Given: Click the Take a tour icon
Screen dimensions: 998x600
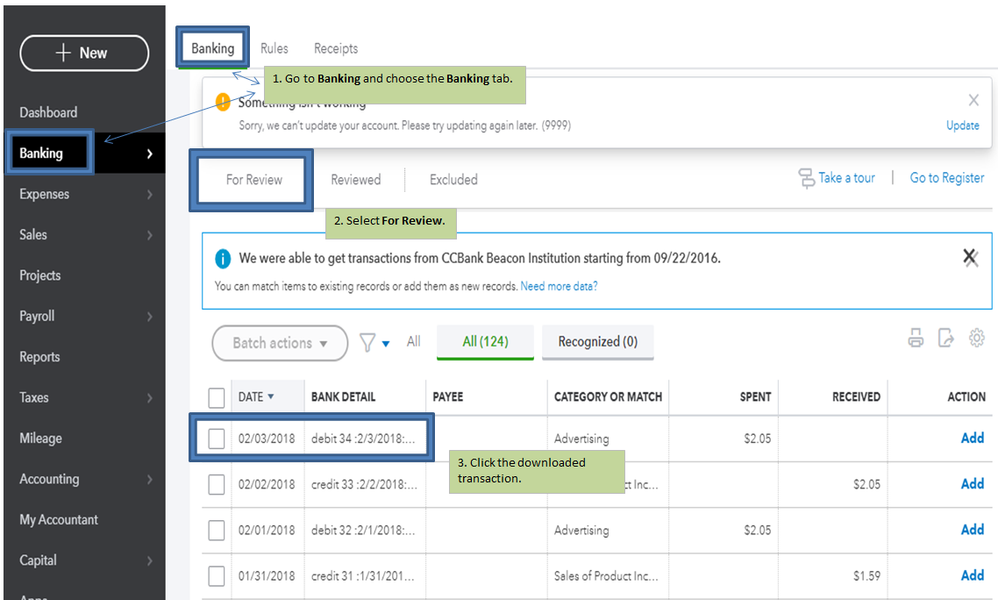Looking at the screenshot, I should (806, 179).
